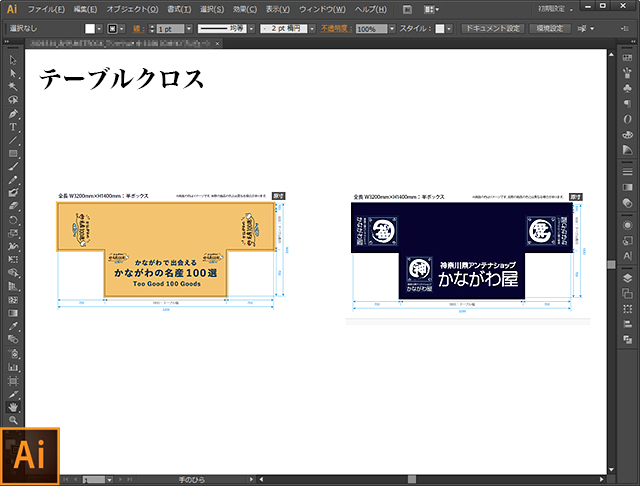This screenshot has width=640, height=486.
Task: Open the Character panel A icon
Action: pos(627,256)
